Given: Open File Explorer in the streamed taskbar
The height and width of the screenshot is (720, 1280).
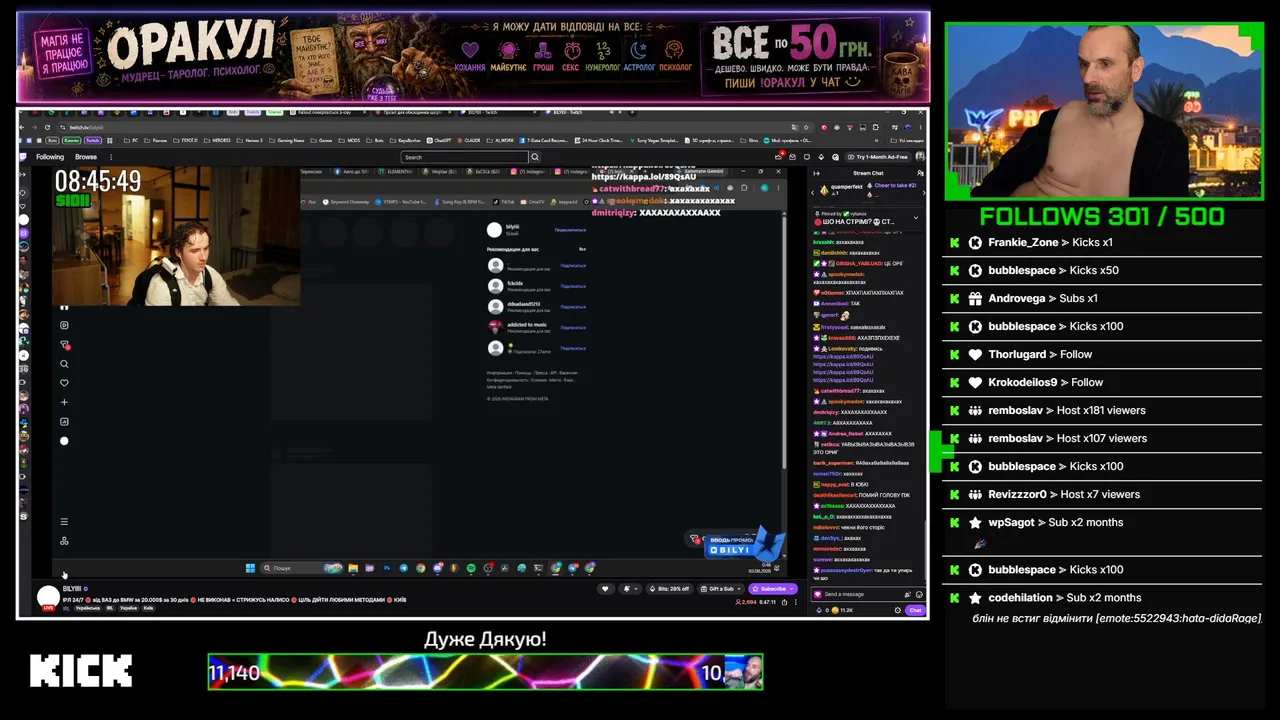Looking at the screenshot, I should click(x=353, y=568).
